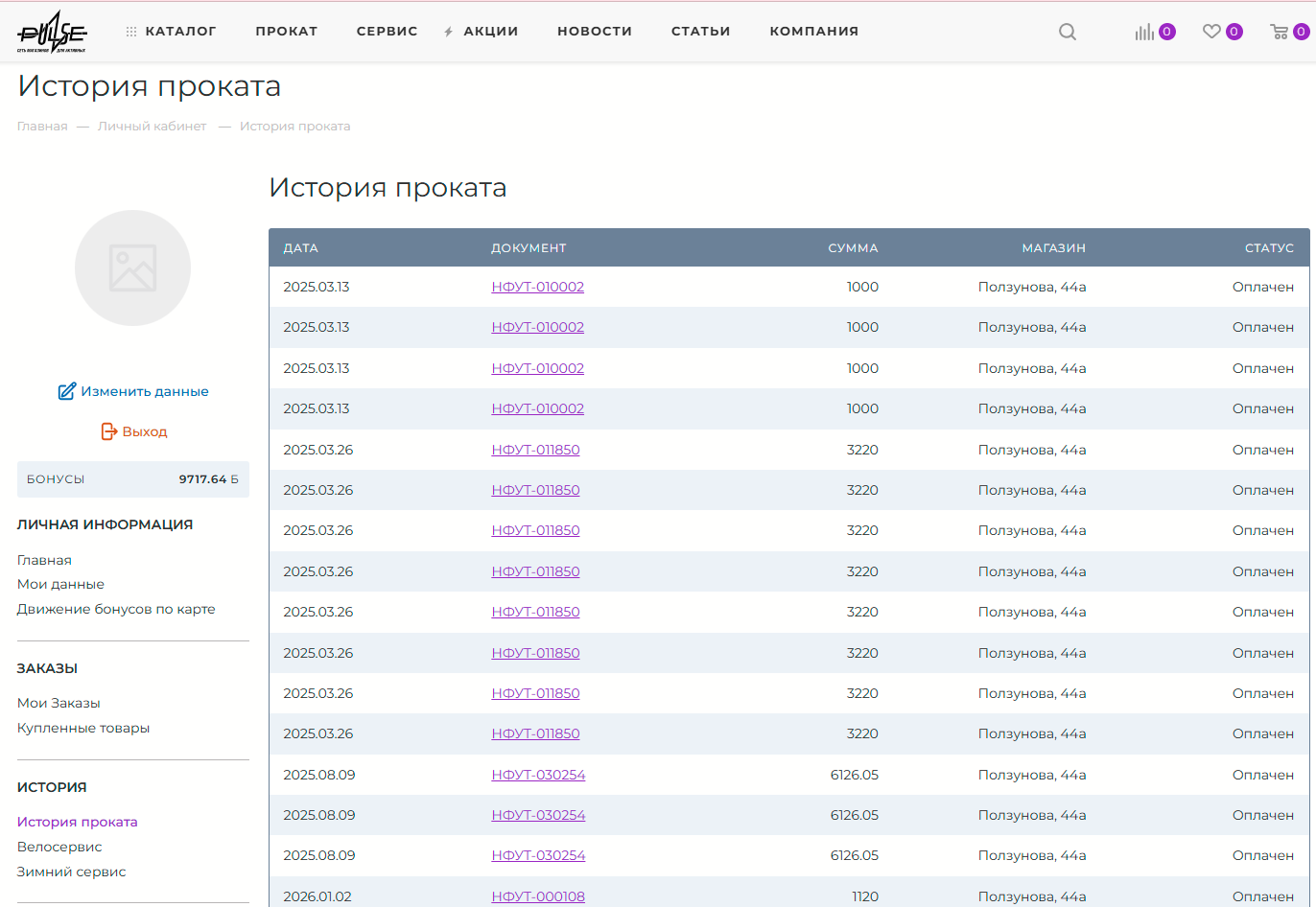Open the shopping cart icon

(1279, 32)
